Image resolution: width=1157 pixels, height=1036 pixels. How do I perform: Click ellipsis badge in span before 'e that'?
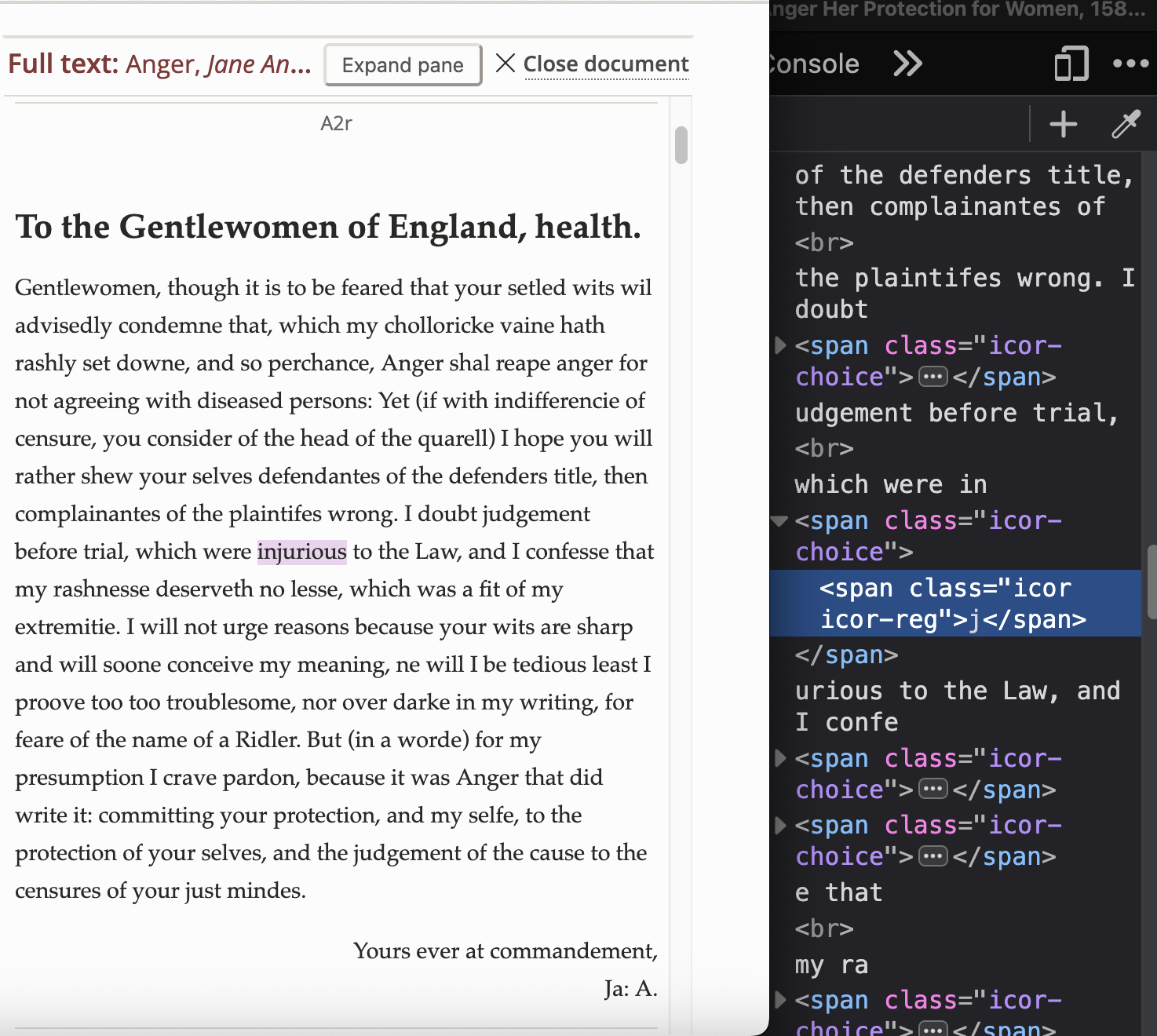point(933,856)
